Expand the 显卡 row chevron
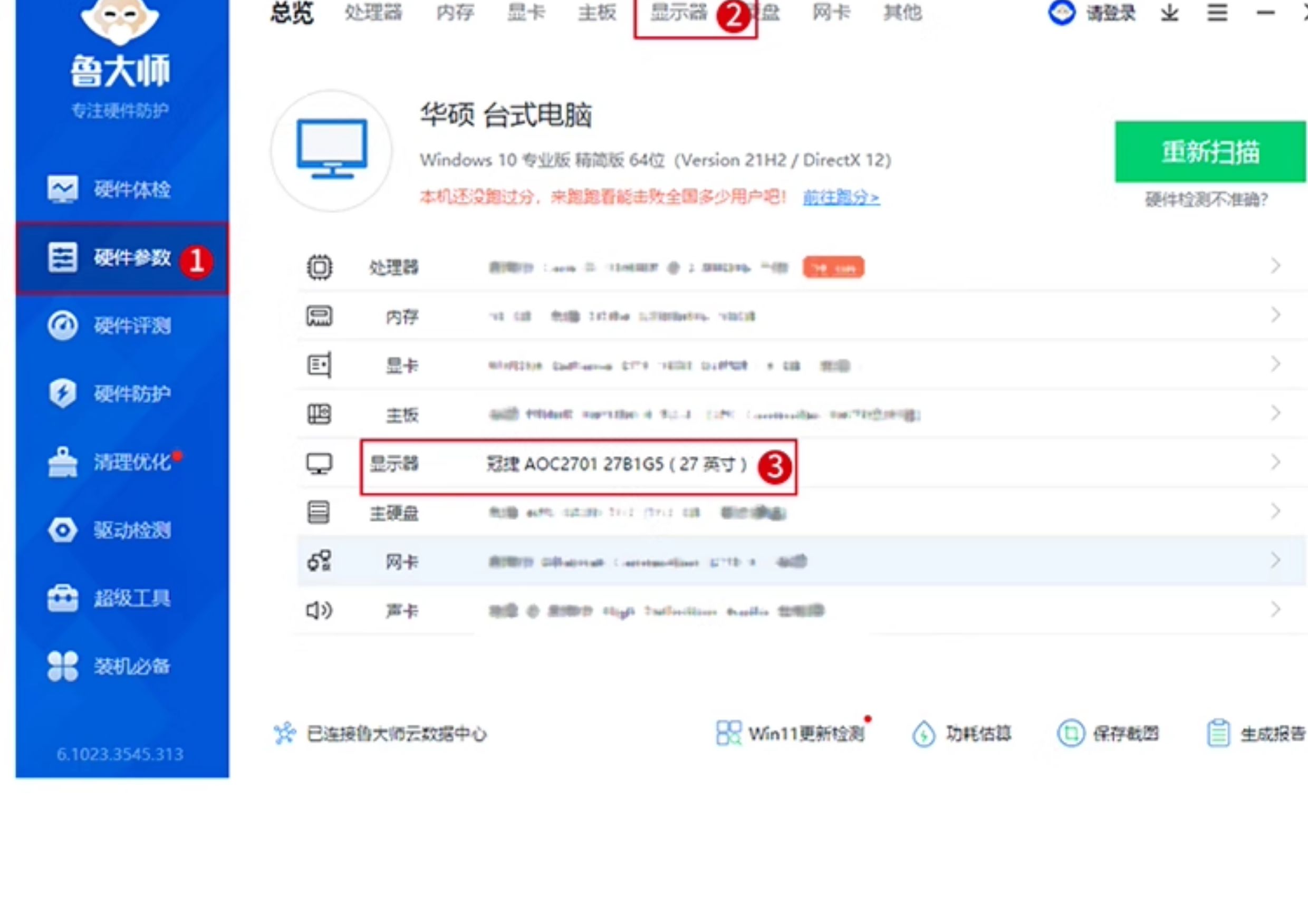This screenshot has width=1308, height=924. point(1275,364)
